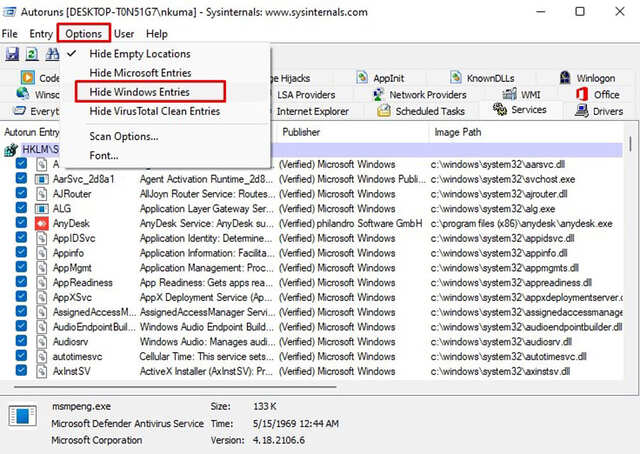Disable the Audiosrv autorun entry checkbox

click(x=21, y=340)
